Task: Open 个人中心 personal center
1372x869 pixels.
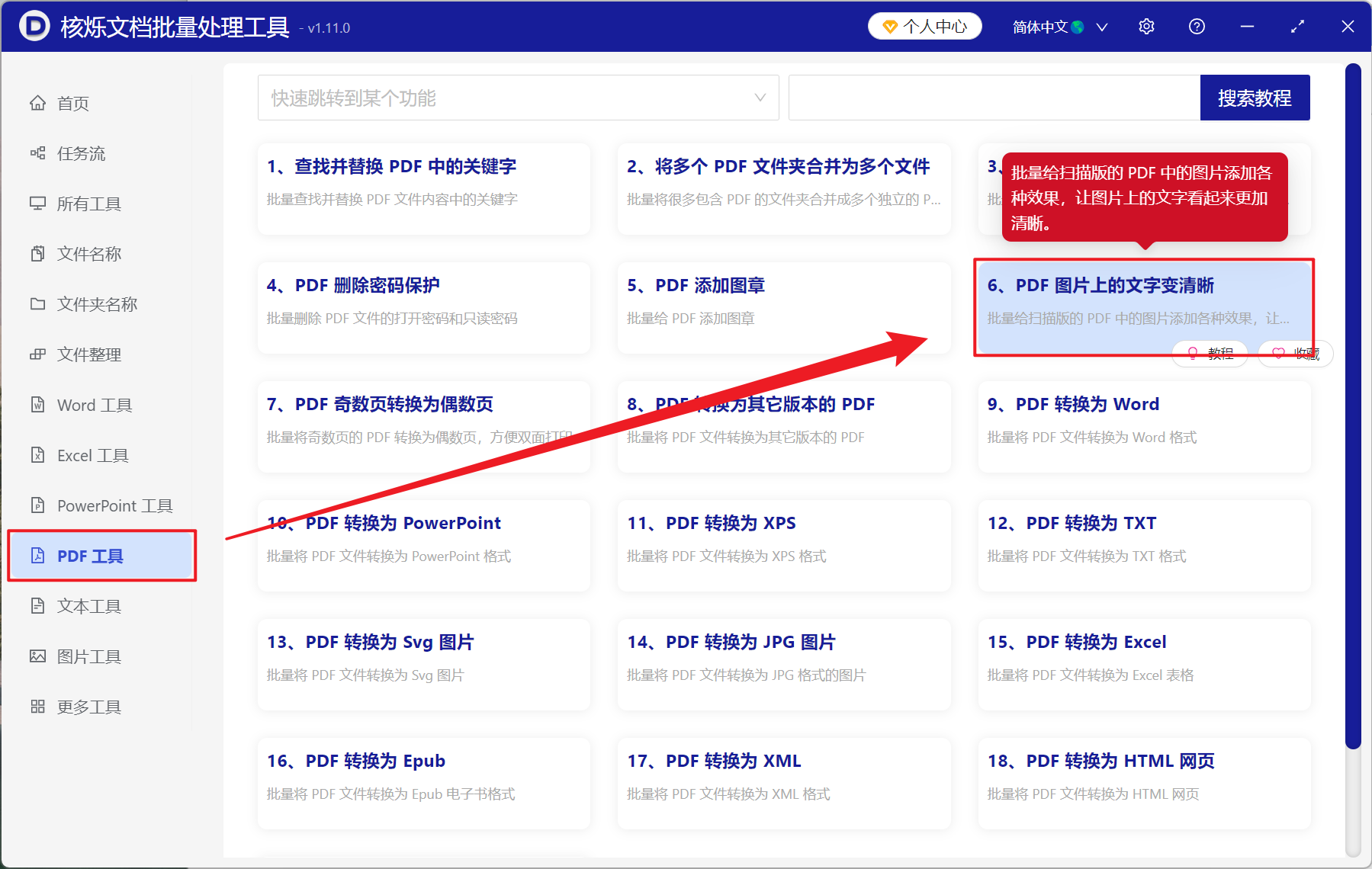Action: coord(924,26)
